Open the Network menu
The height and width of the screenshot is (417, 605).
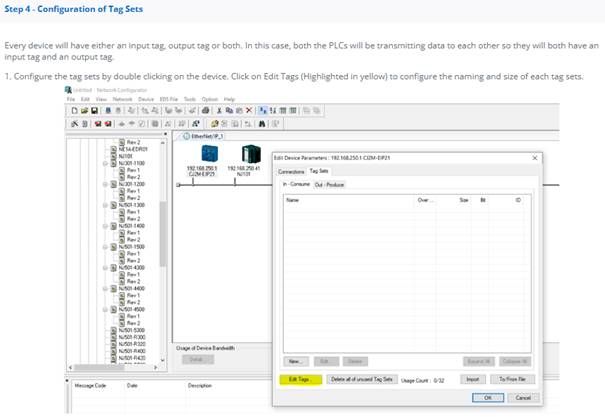point(122,99)
